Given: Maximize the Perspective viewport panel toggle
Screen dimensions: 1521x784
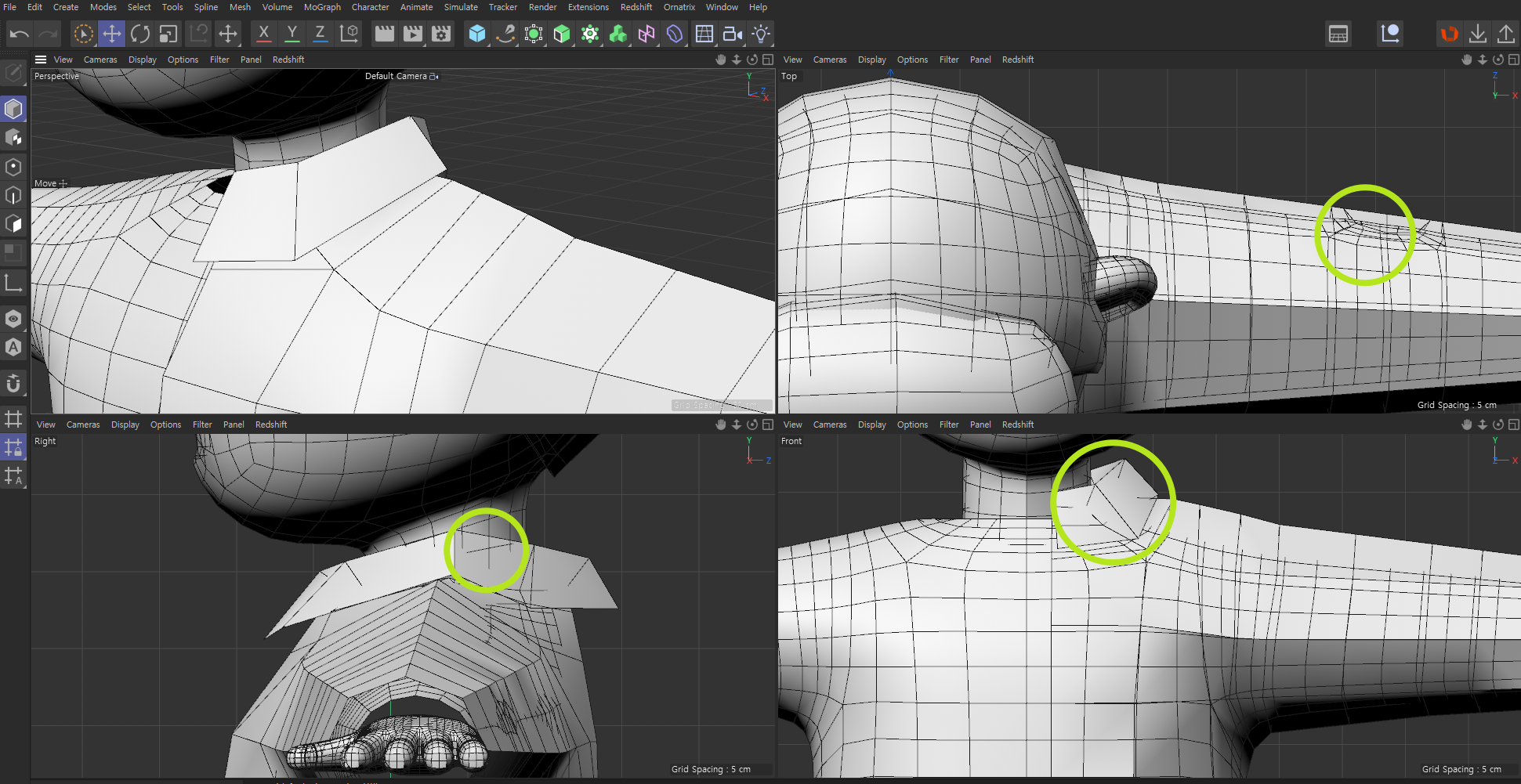Looking at the screenshot, I should [x=768, y=60].
